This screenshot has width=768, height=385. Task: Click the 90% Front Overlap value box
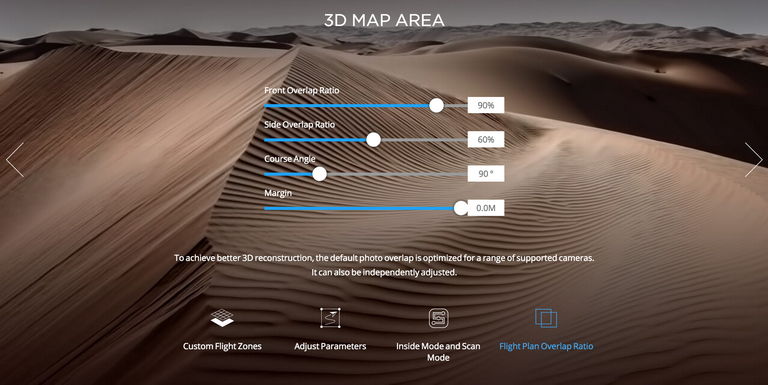[486, 105]
